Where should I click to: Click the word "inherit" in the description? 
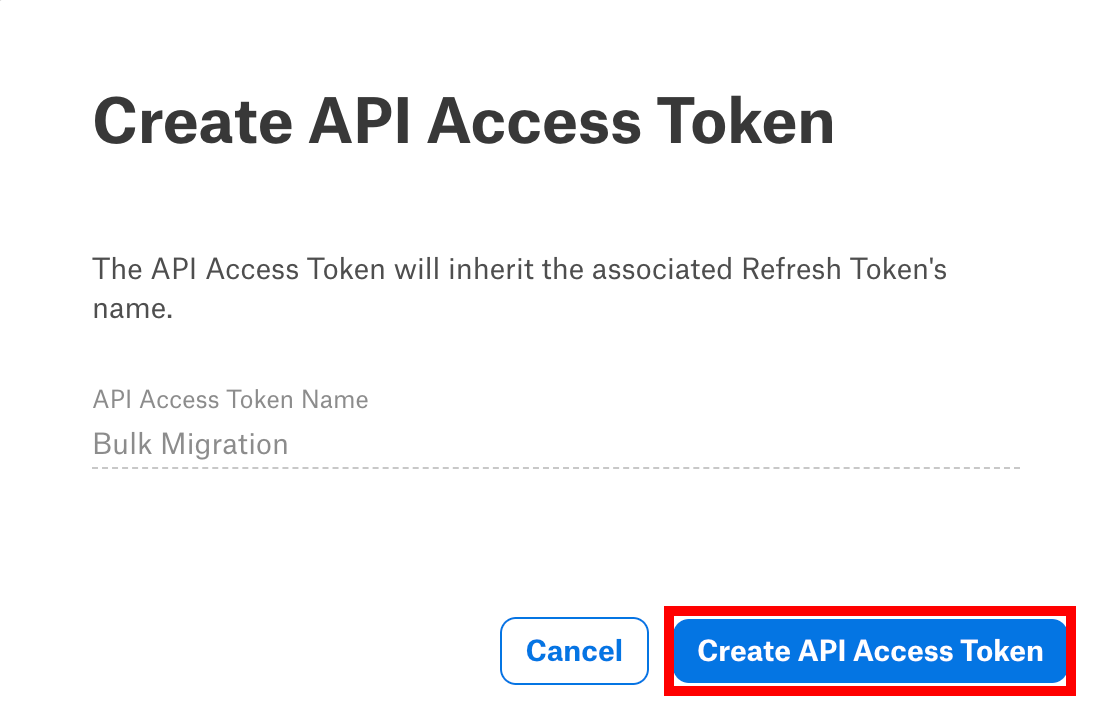click(x=491, y=269)
